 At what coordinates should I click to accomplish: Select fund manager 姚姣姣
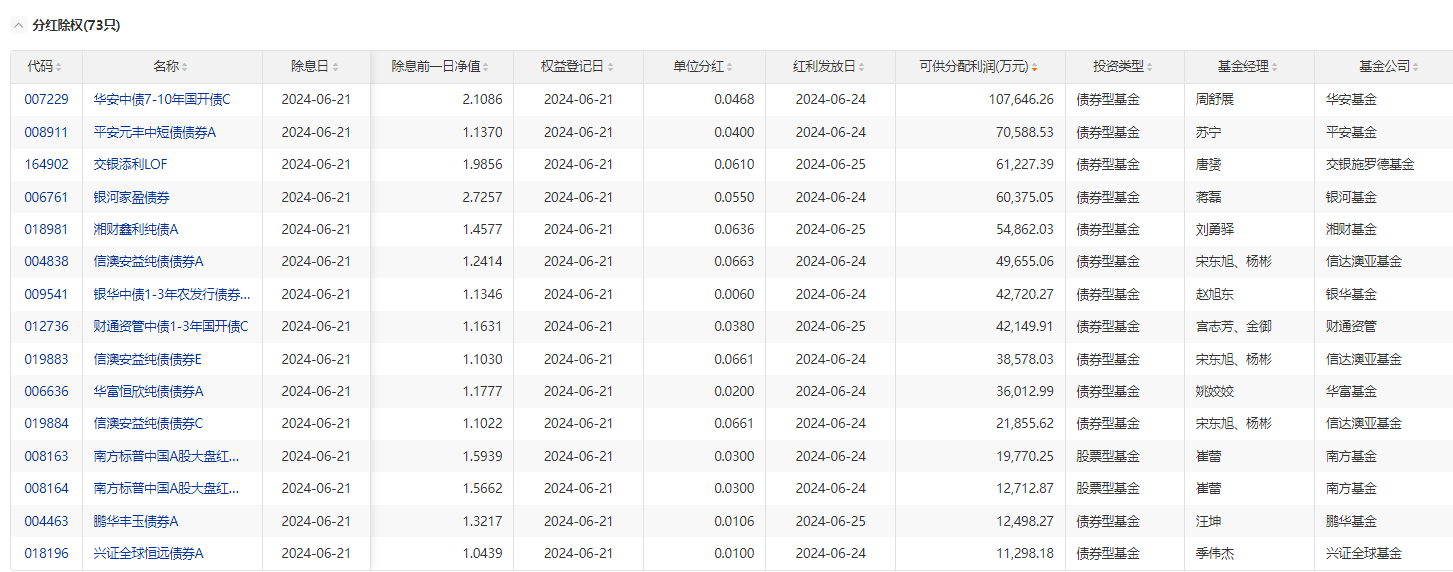click(x=1215, y=391)
